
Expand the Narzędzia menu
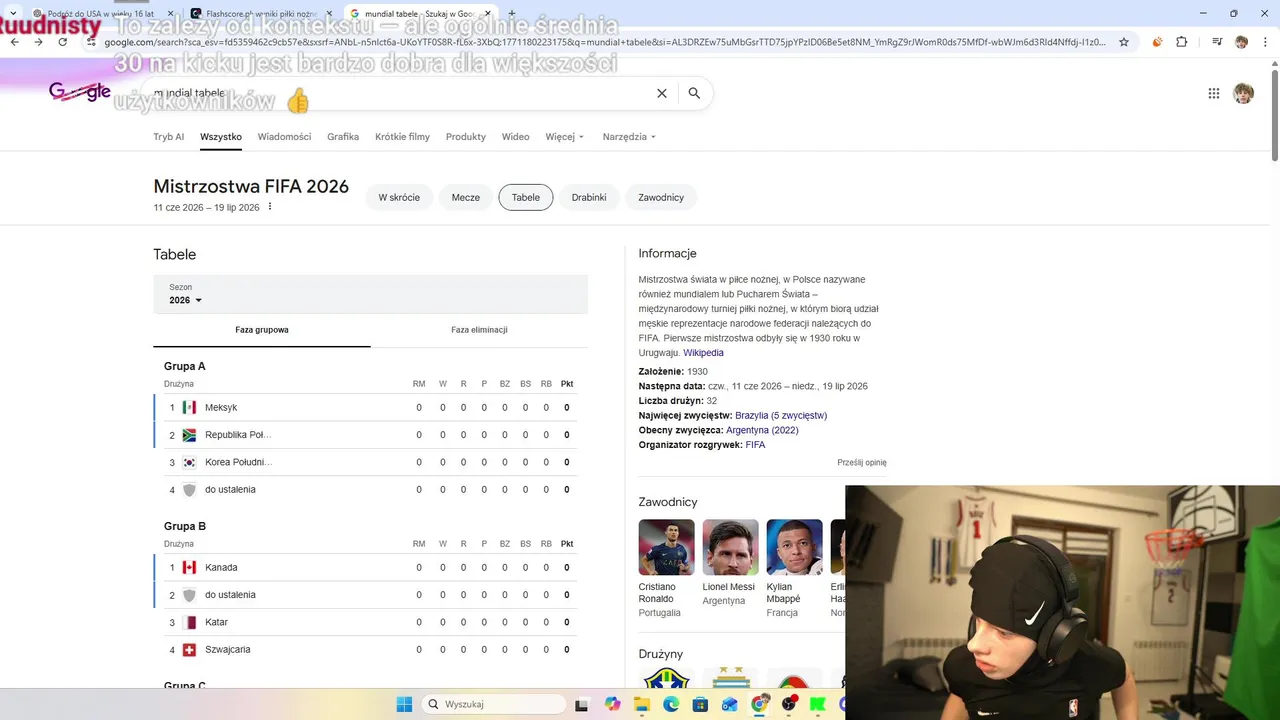click(x=629, y=137)
